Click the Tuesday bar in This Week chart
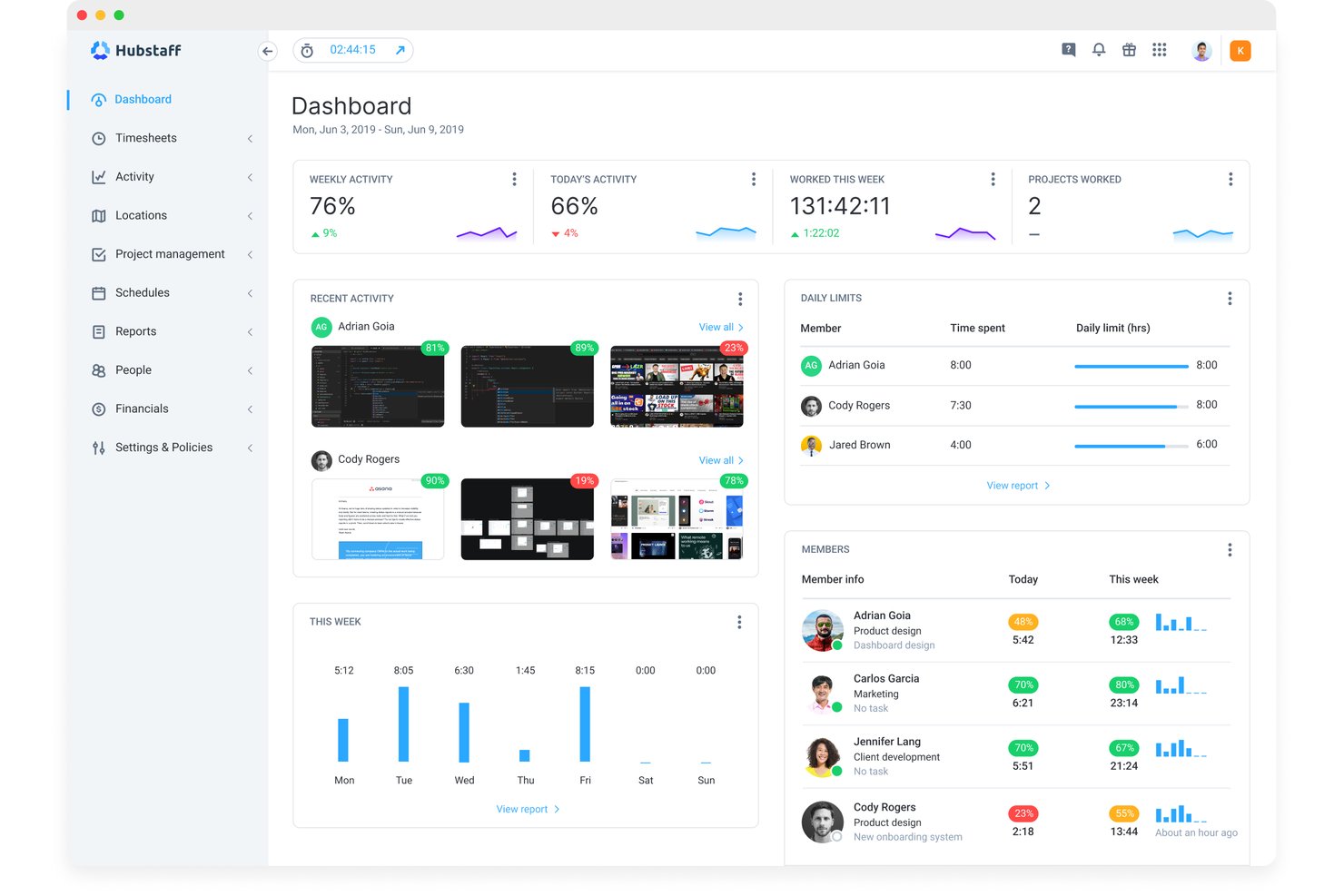Image resolution: width=1344 pixels, height=896 pixels. pos(403,724)
